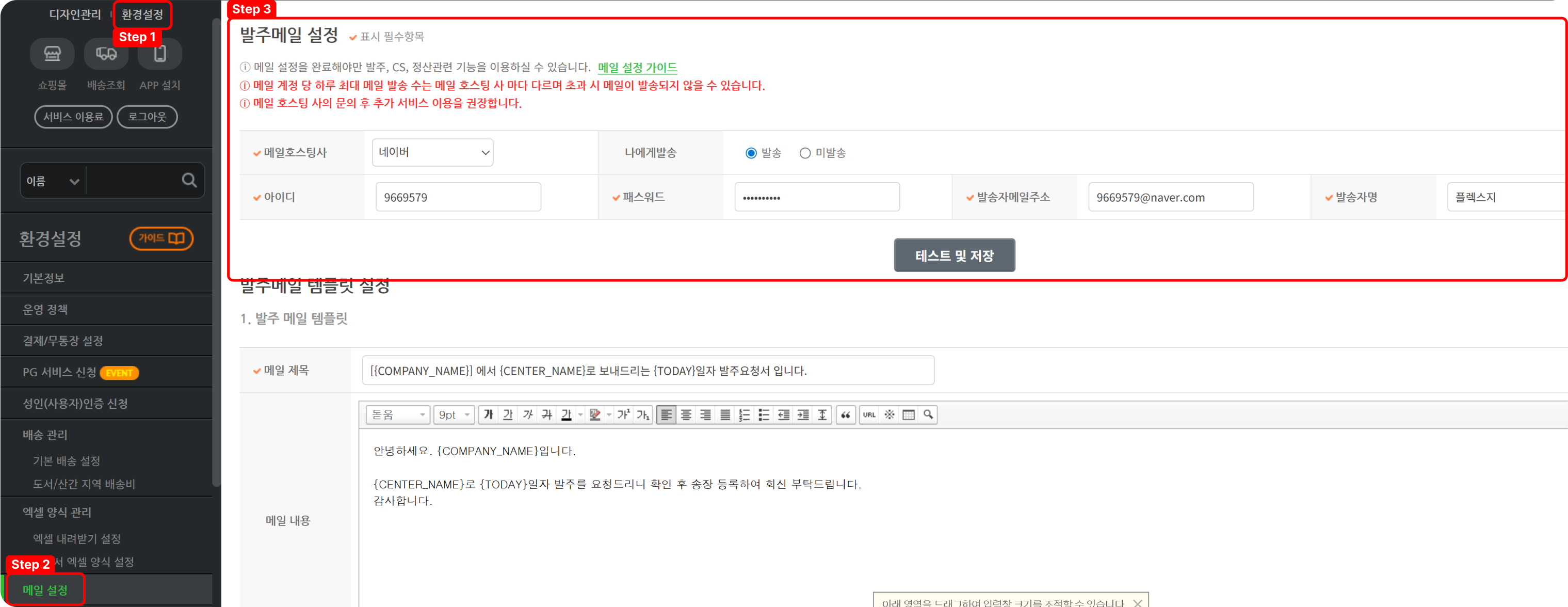Screen dimensions: 1568x607
Task: Open 도서/산간 지역 배송비 submenu
Action: click(84, 484)
